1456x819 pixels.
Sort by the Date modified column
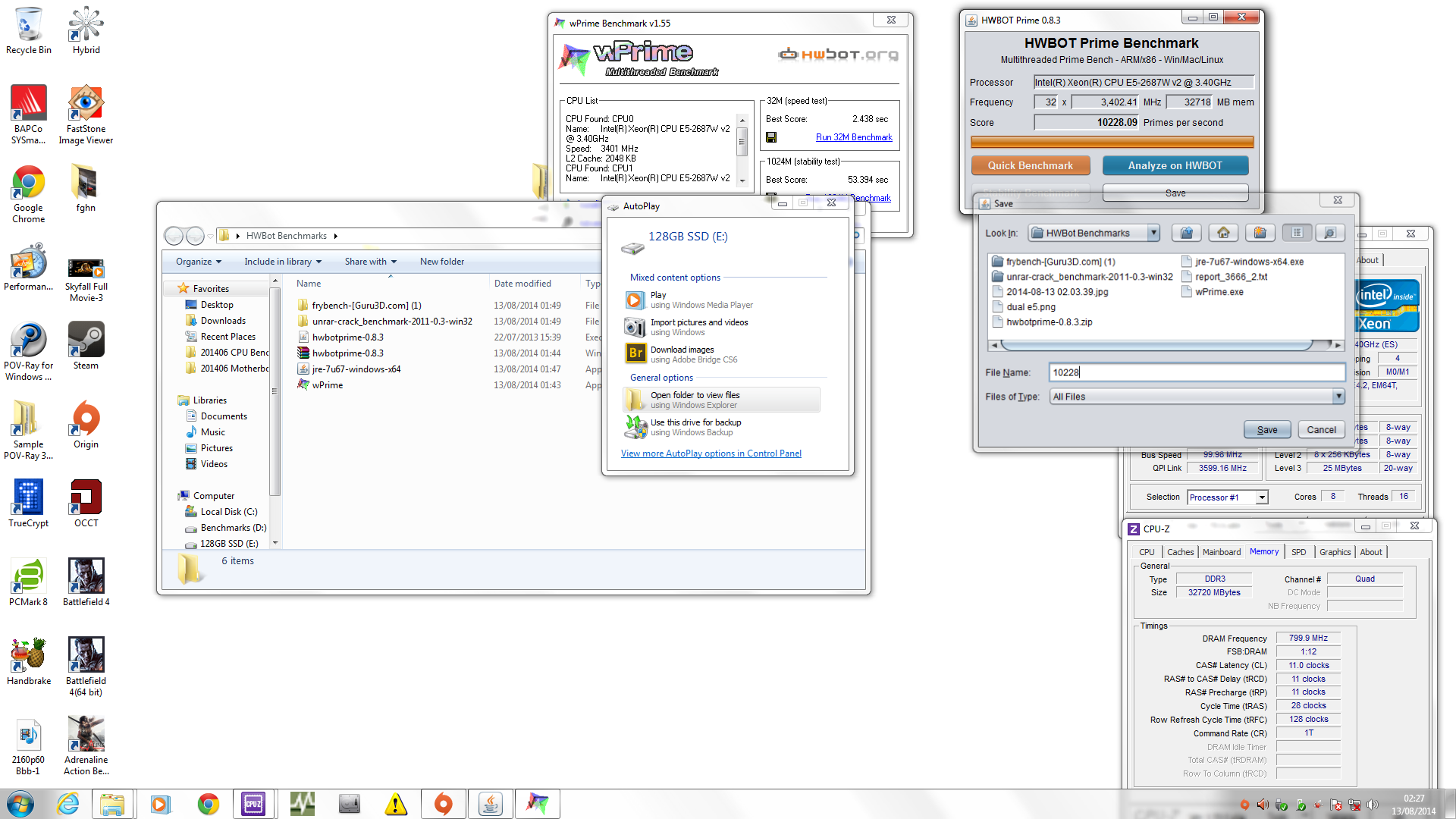pyautogui.click(x=522, y=284)
